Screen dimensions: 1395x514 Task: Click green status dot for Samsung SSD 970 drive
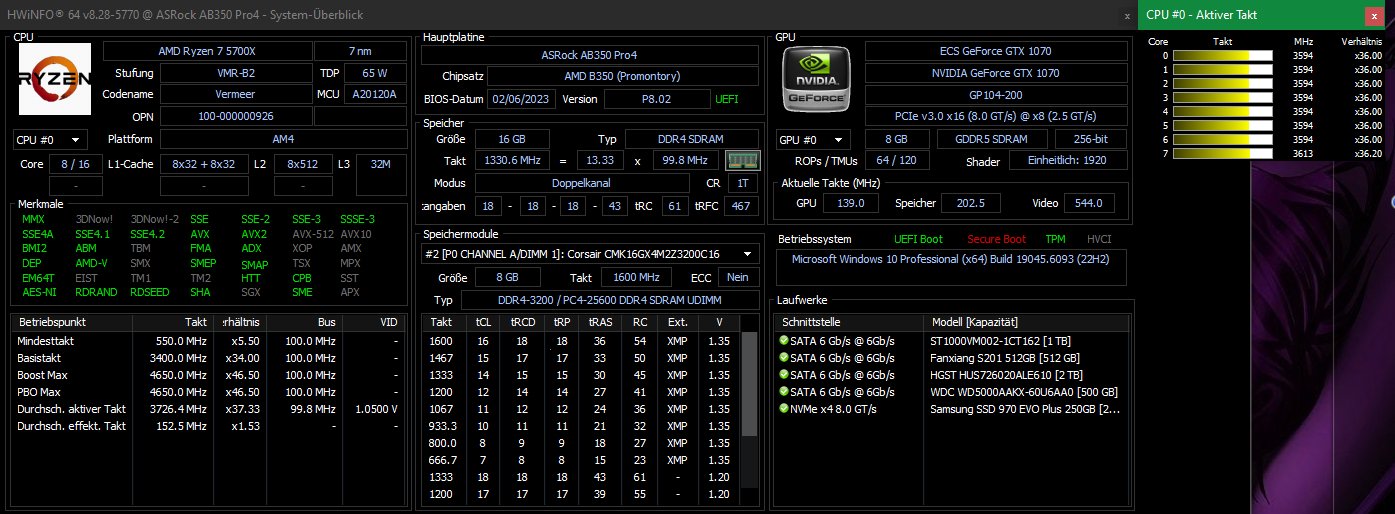pyautogui.click(x=784, y=408)
